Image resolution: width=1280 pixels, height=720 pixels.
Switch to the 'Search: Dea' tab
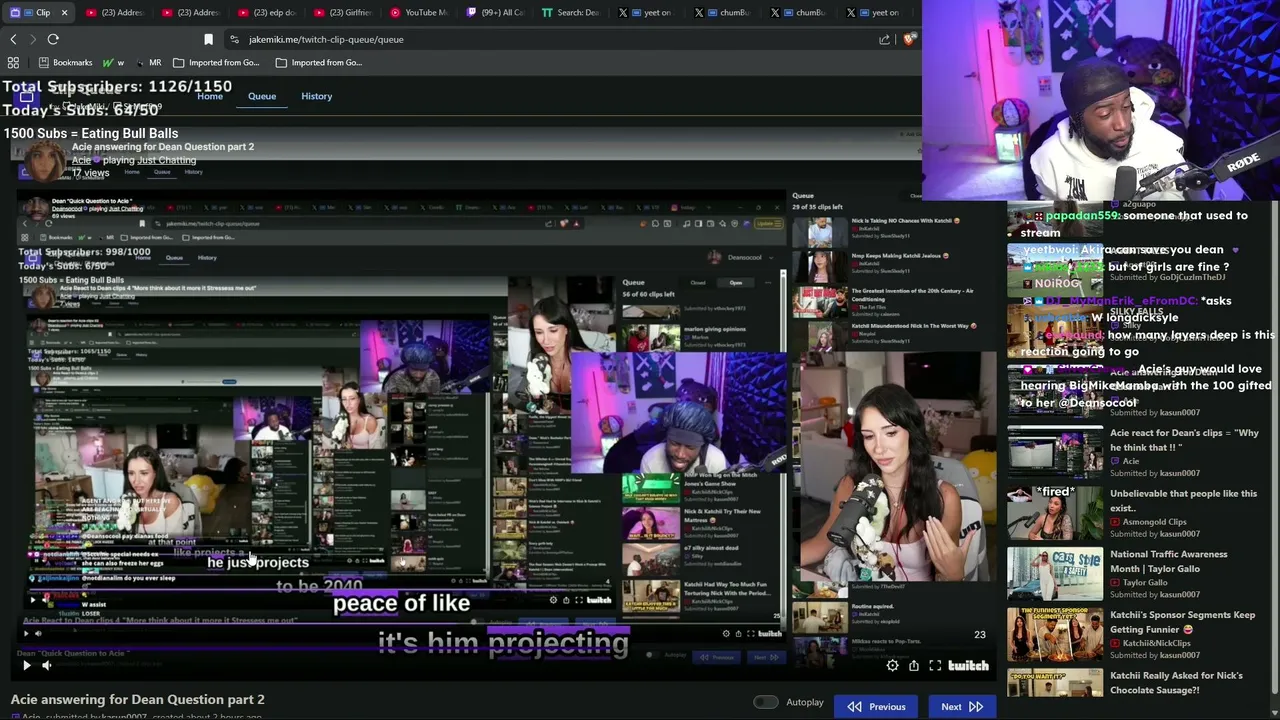[572, 12]
